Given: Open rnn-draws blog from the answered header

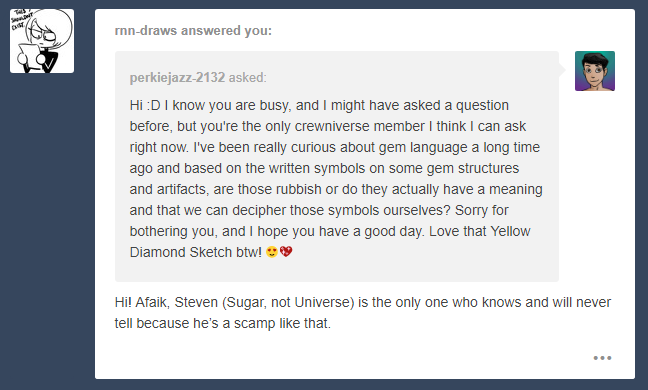Looking at the screenshot, I should coord(146,31).
